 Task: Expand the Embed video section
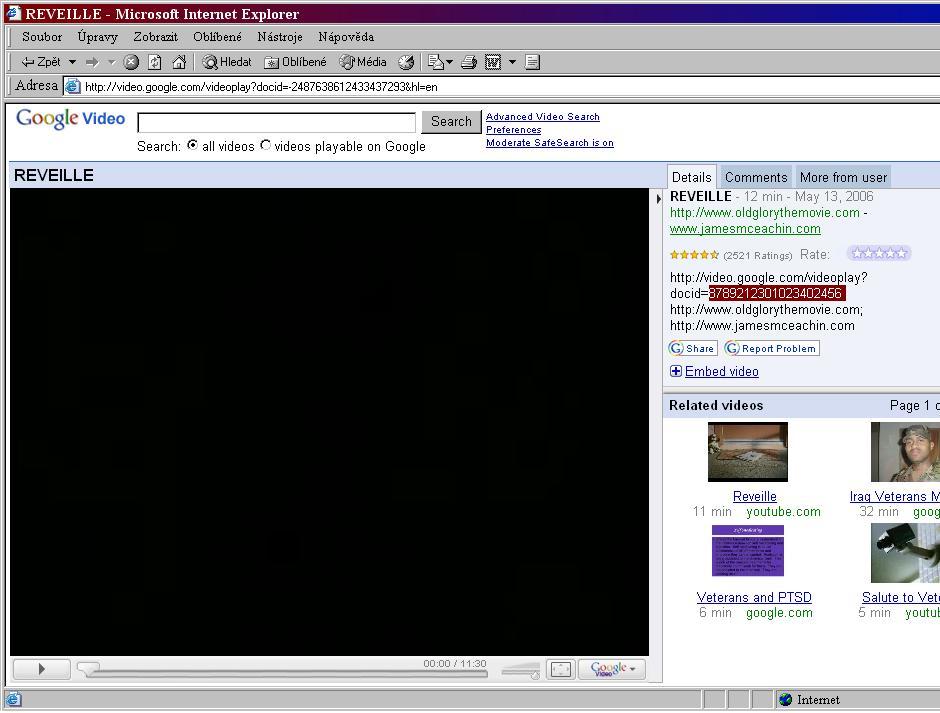tap(721, 371)
